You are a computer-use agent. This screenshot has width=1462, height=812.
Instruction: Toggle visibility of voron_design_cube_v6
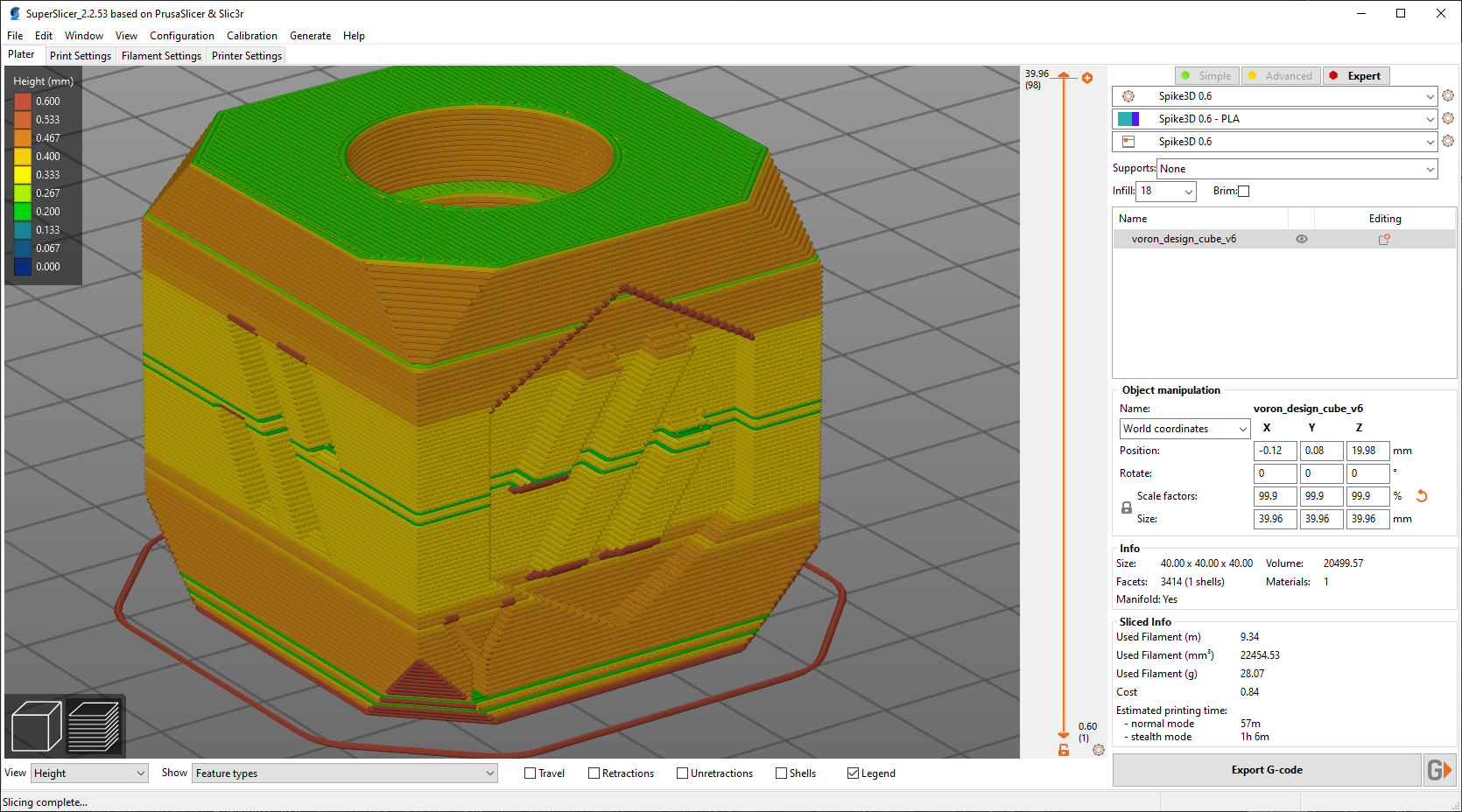(1302, 239)
